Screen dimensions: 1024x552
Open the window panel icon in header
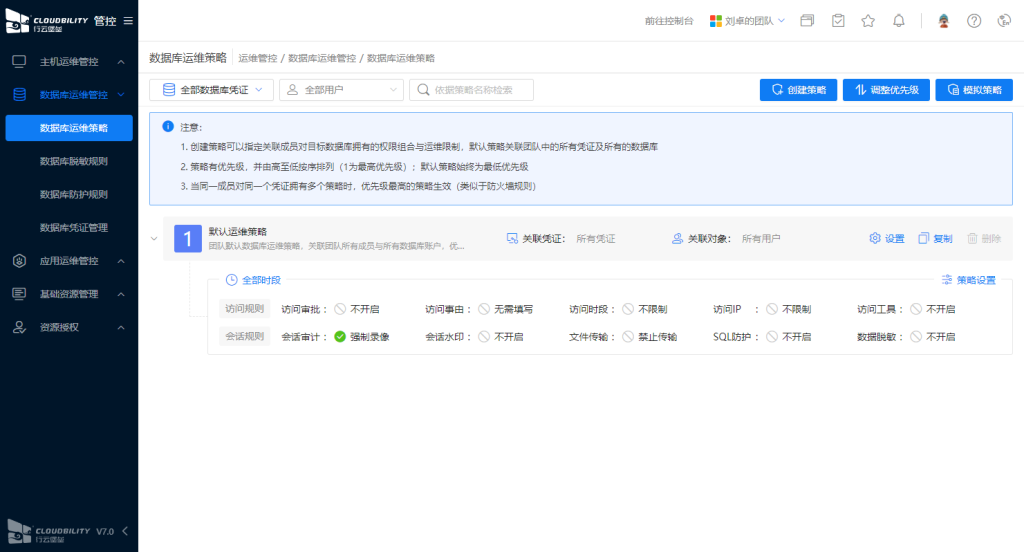pyautogui.click(x=807, y=21)
